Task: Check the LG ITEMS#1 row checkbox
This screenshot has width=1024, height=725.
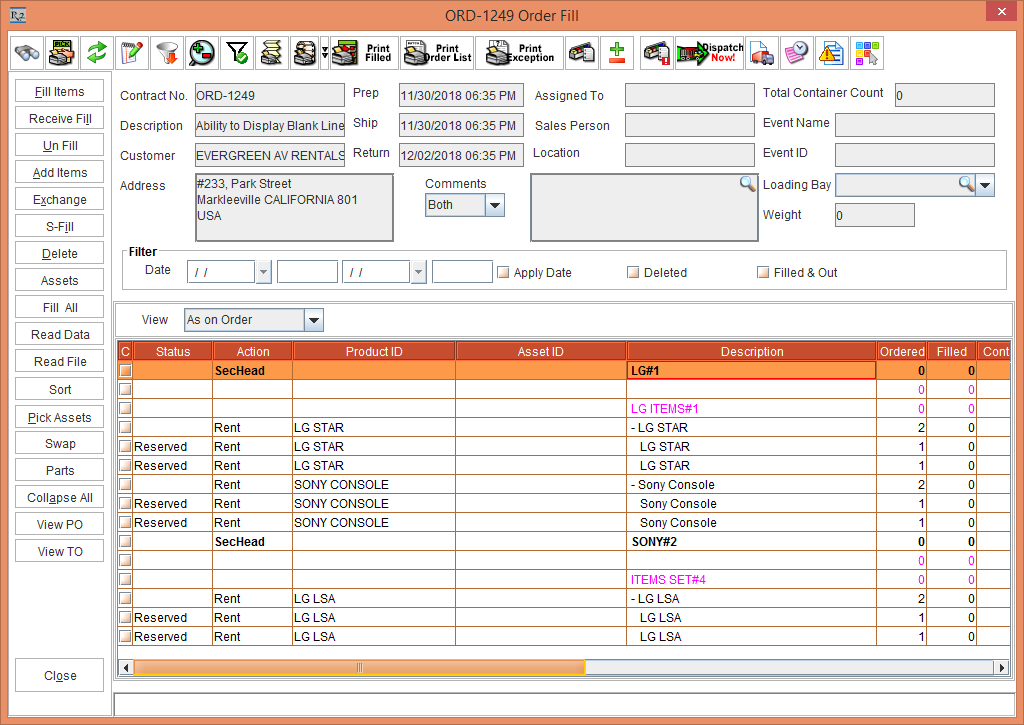Action: point(125,409)
